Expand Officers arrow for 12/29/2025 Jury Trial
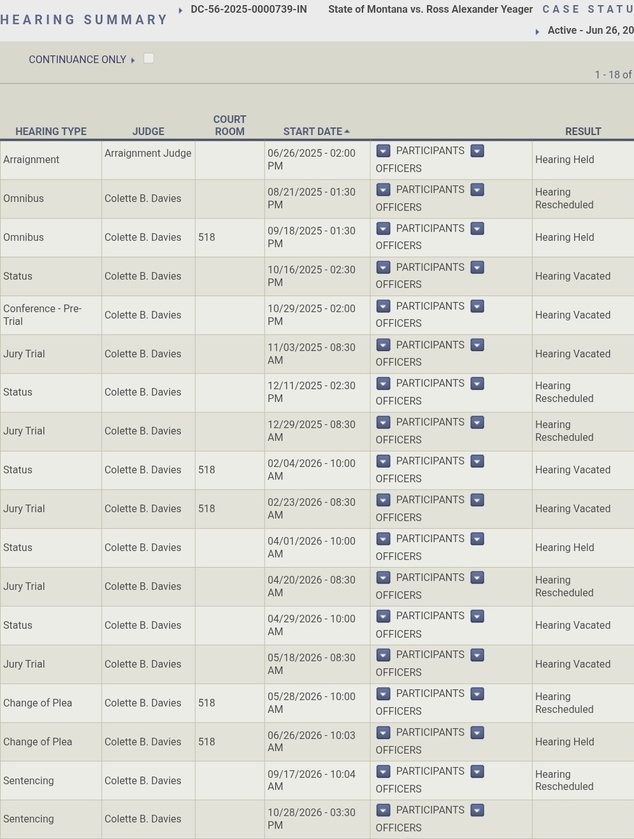634x839 pixels. (x=477, y=423)
